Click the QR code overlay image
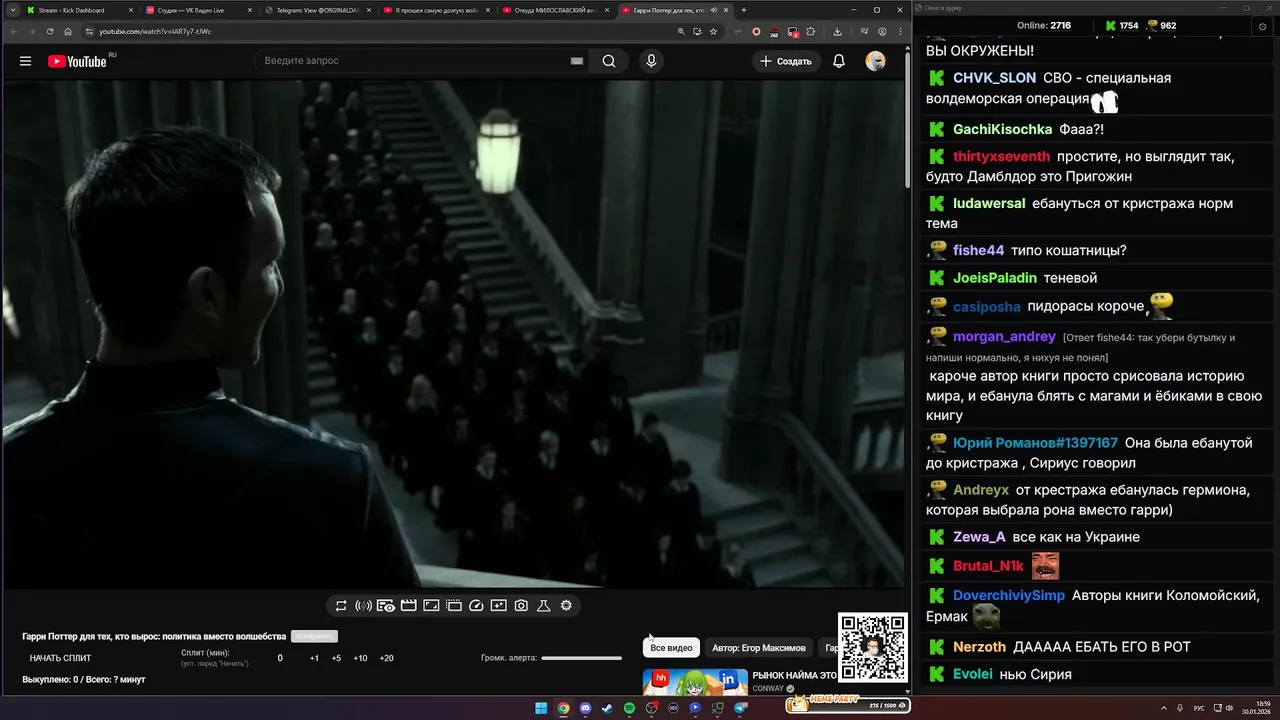The image size is (1280, 720). coord(873,647)
